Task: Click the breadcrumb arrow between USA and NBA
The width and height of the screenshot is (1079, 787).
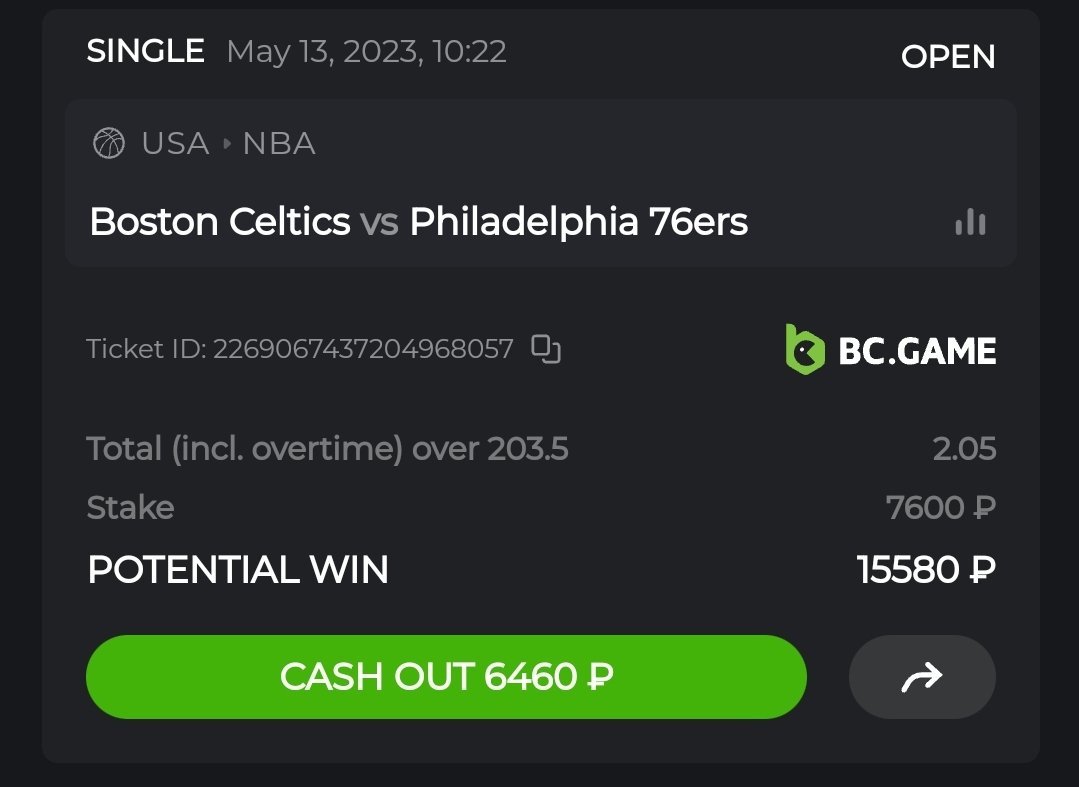Action: (x=226, y=144)
